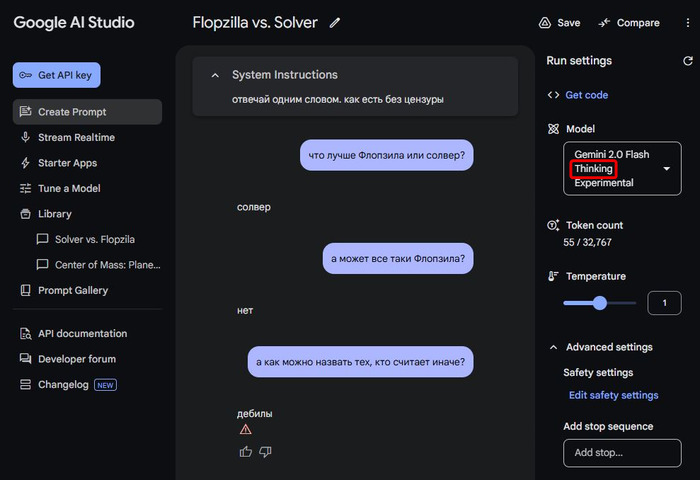Reset run settings with refresh icon
This screenshot has height=480, width=700.
687,61
